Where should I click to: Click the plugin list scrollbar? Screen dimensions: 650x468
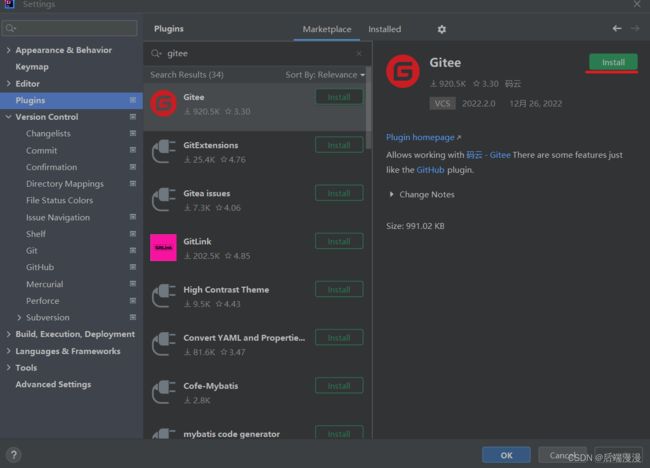click(368, 108)
